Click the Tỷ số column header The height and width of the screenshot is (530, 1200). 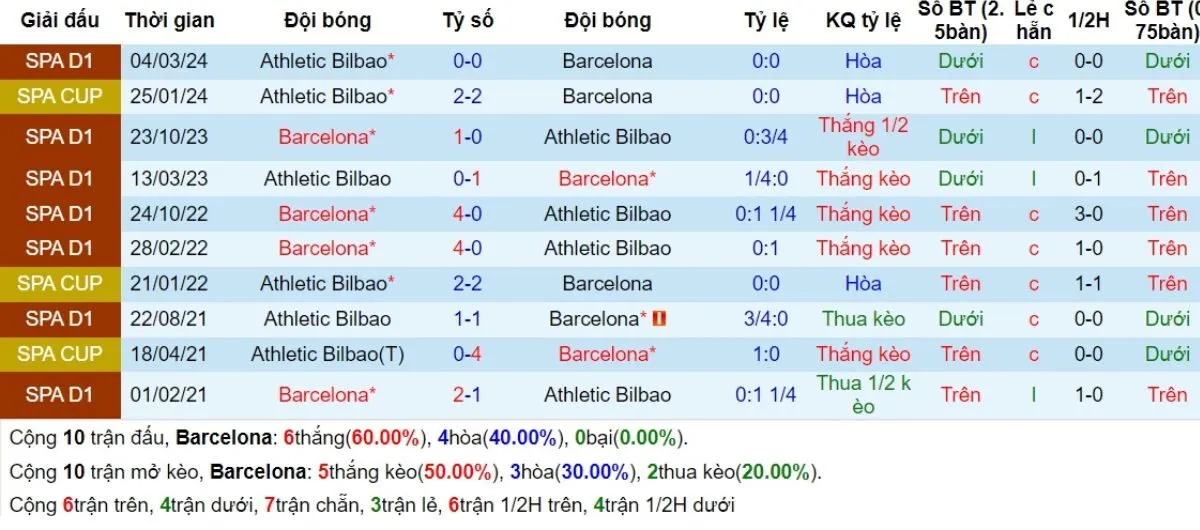[x=467, y=20]
